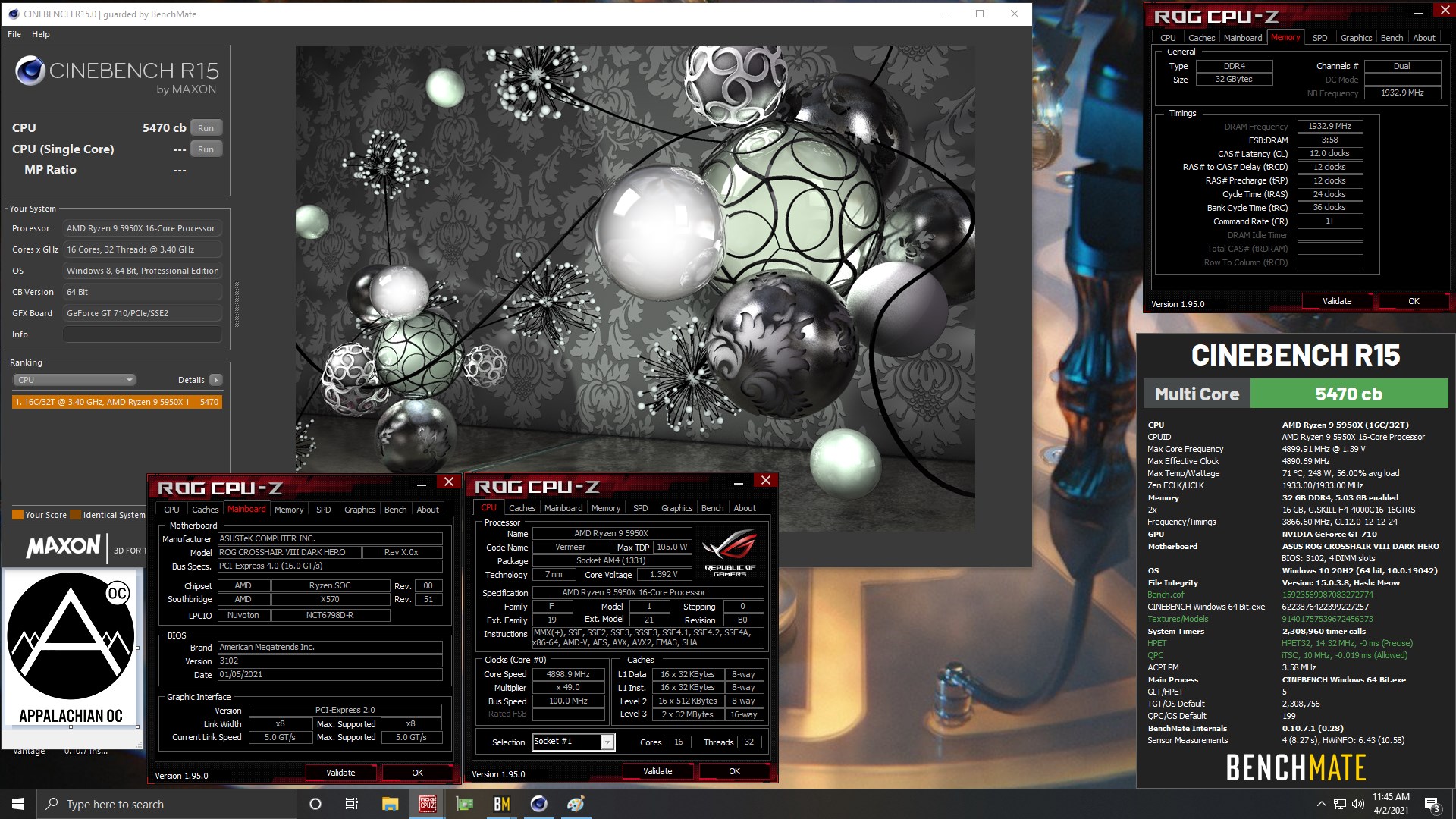Open the Socket #1 selection dropdown
Screen dimensions: 1456x819
click(573, 742)
